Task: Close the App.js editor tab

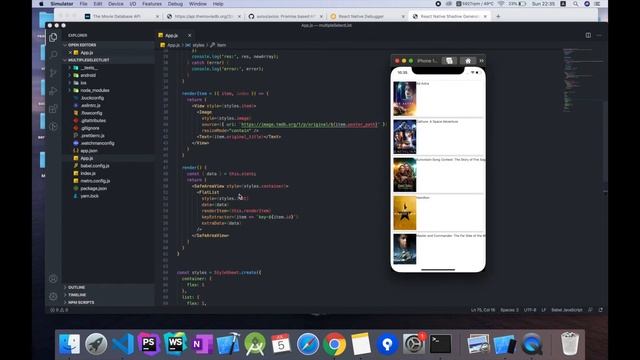Action: coord(189,36)
